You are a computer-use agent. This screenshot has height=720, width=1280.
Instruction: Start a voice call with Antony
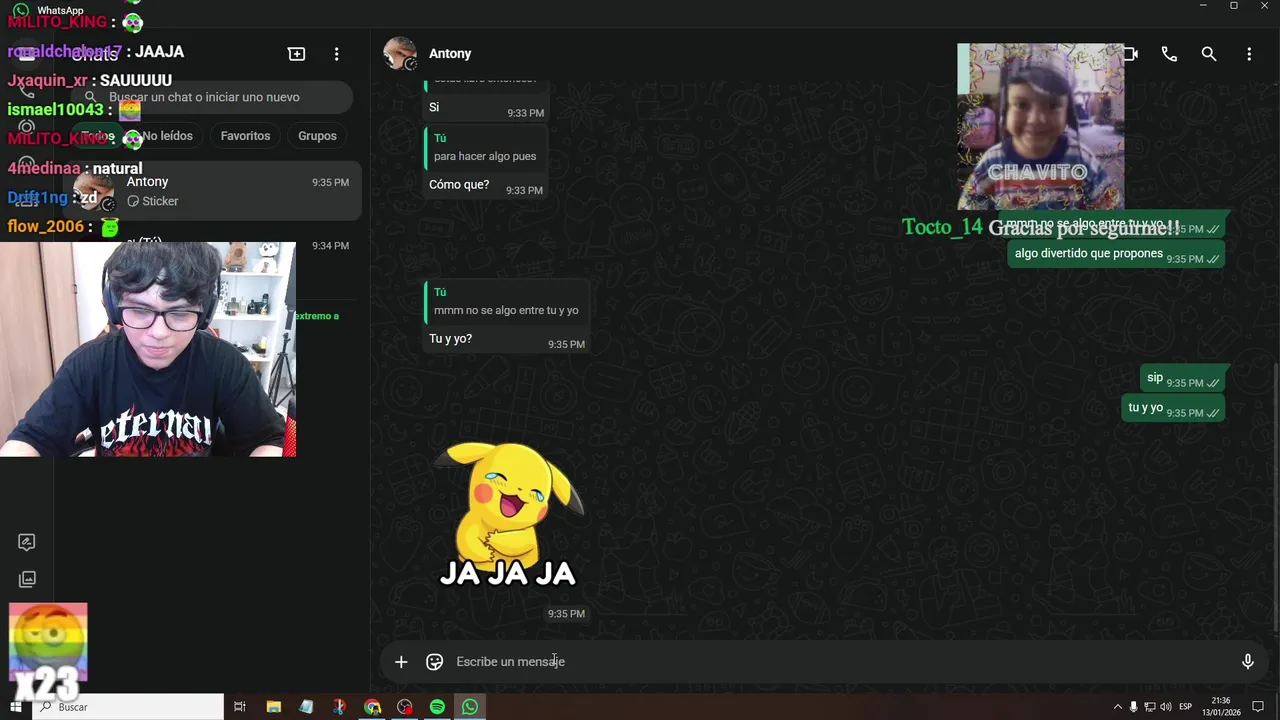(1169, 54)
